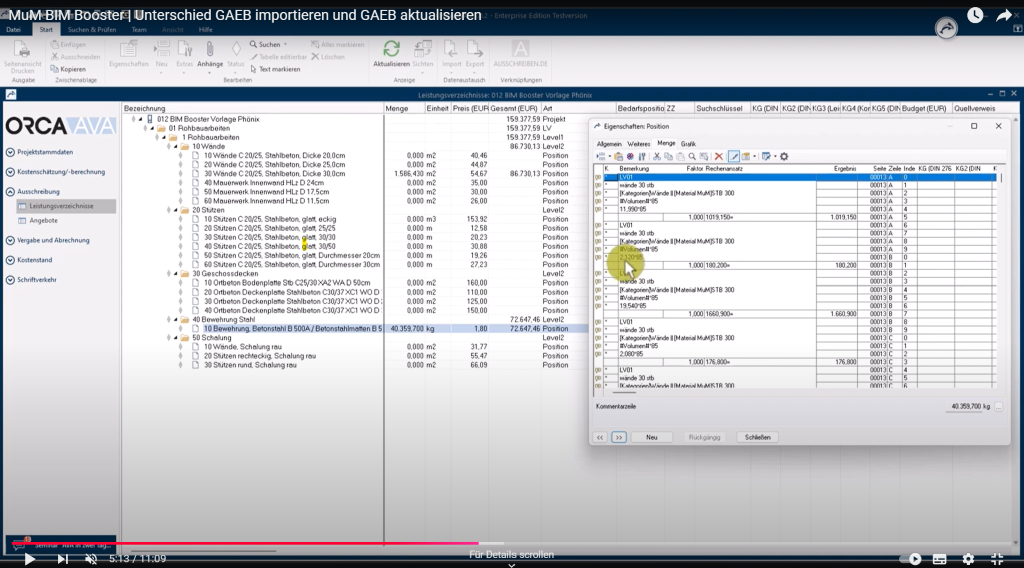Toggle the highlighted pencil edit mode button
1024x568 pixels.
734,156
